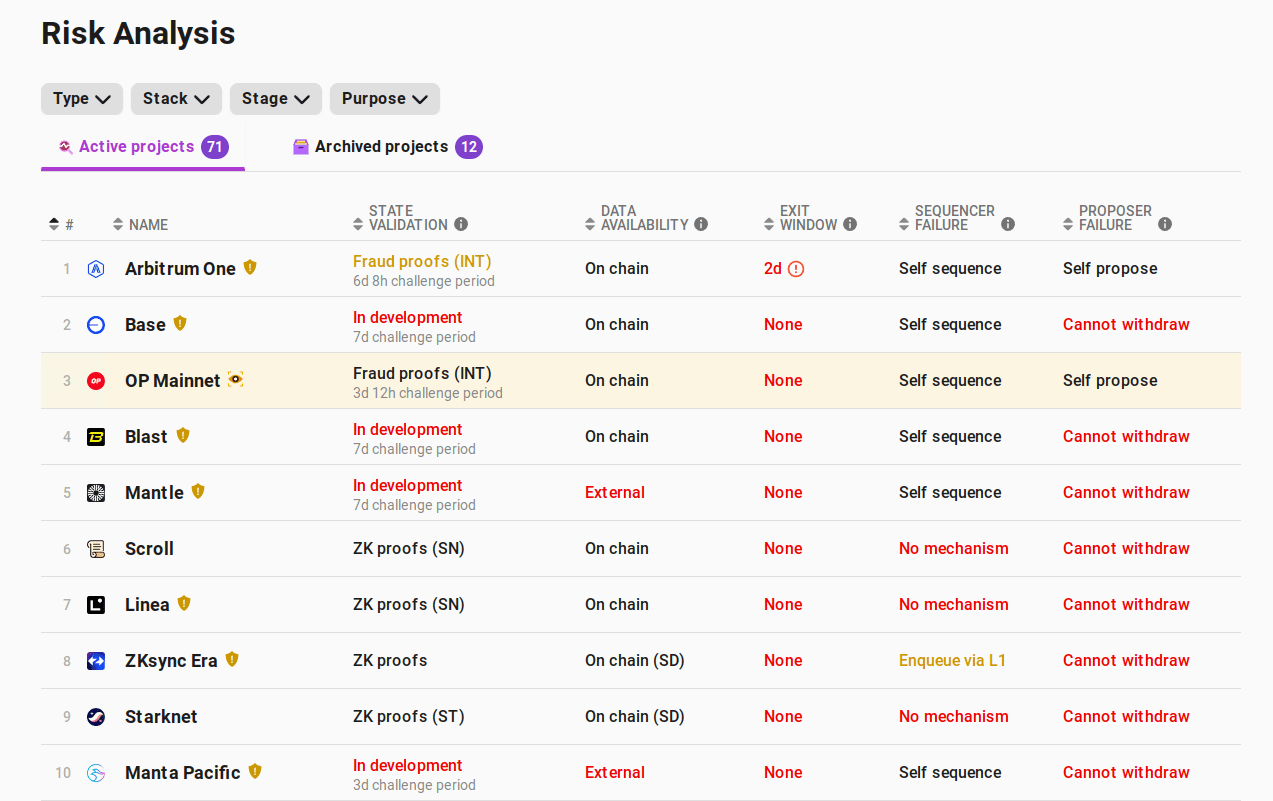Sort table by the Name column
Screen dimensions: 1273x801
[140, 225]
